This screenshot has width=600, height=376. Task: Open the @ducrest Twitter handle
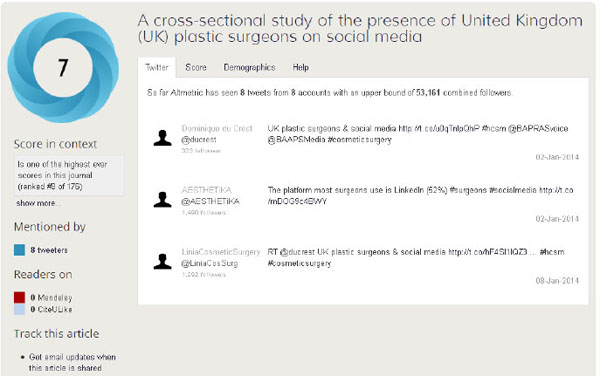(x=199, y=140)
